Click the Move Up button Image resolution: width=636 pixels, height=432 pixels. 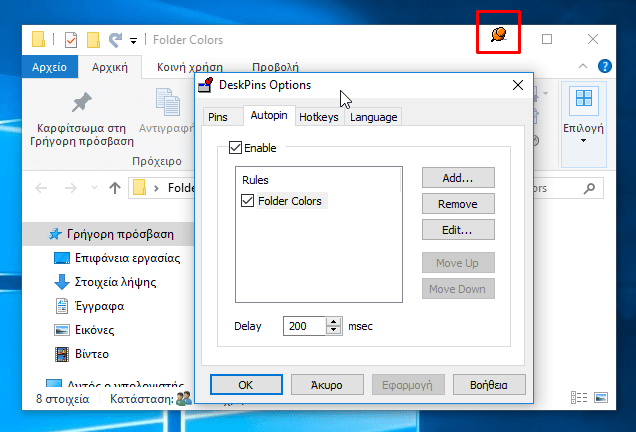click(x=458, y=263)
